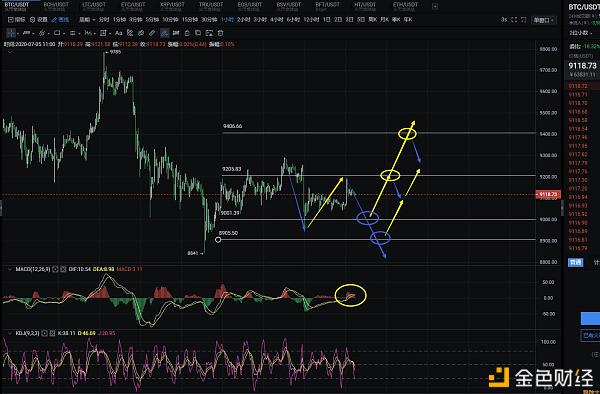
Task: Open MACD indicator settings gear
Action: tap(55, 269)
